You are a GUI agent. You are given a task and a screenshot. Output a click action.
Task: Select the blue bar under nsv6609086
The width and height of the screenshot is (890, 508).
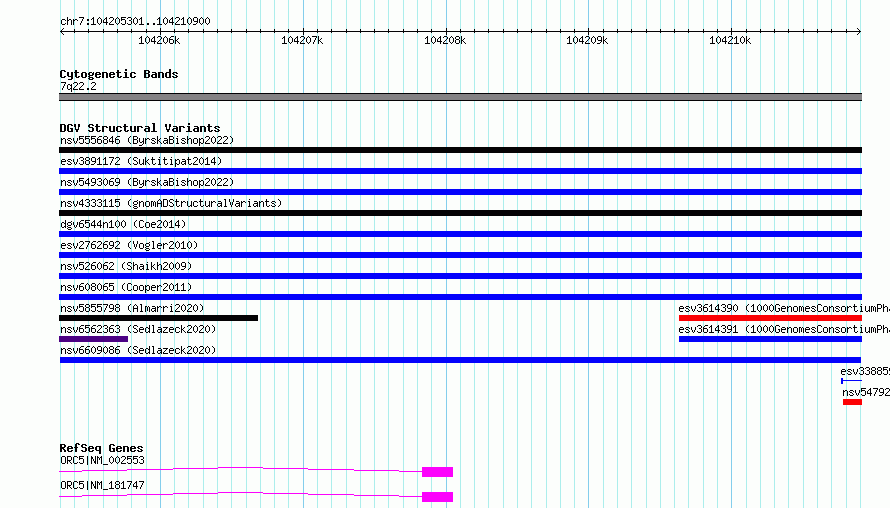coord(460,360)
